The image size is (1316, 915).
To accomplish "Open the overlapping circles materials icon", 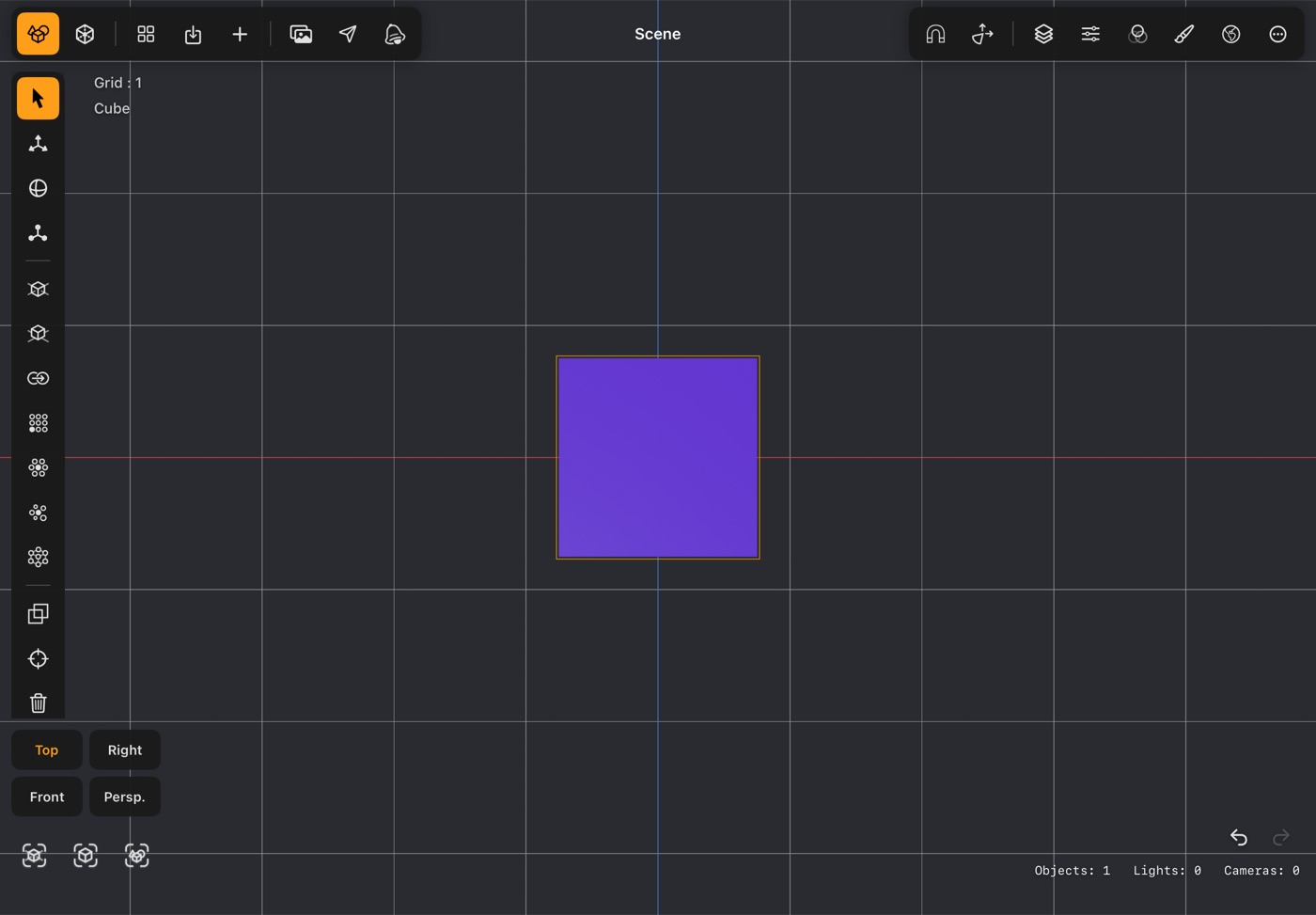I will click(1137, 34).
